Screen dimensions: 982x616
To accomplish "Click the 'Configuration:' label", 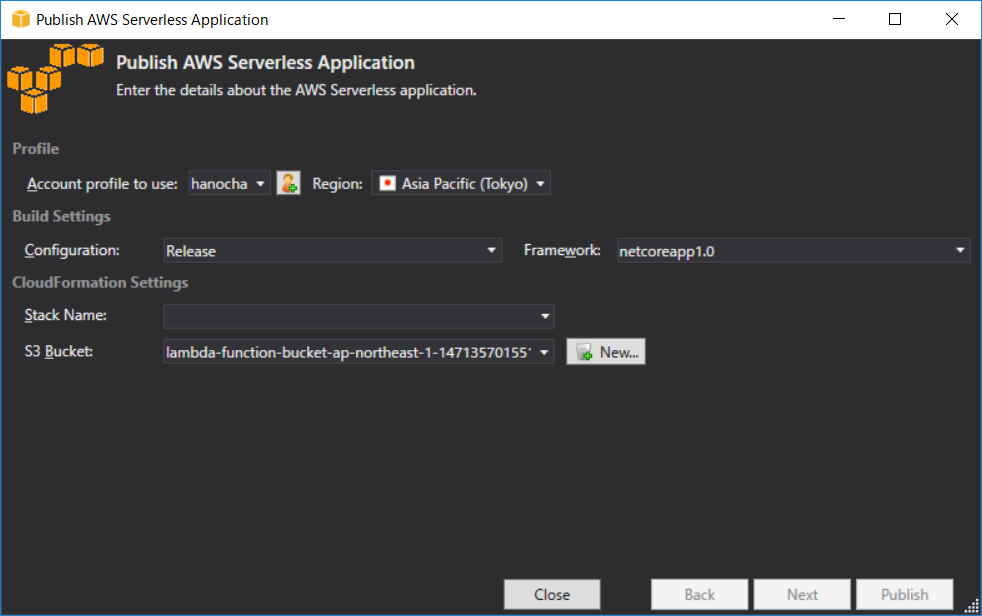I will click(72, 250).
